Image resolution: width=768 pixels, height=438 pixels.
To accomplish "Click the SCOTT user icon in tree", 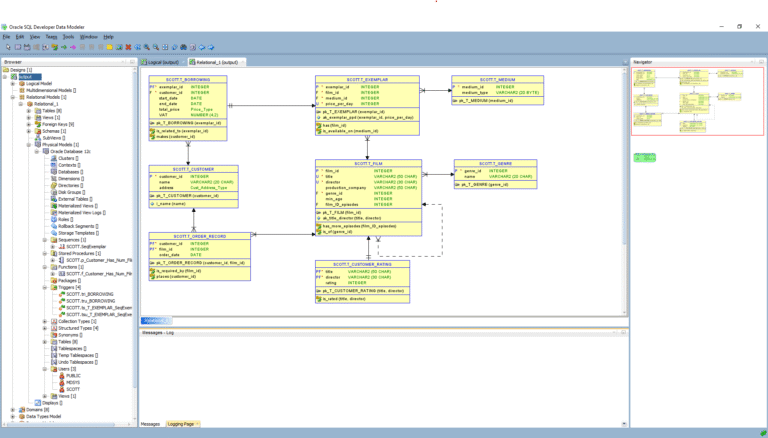I will [x=62, y=388].
